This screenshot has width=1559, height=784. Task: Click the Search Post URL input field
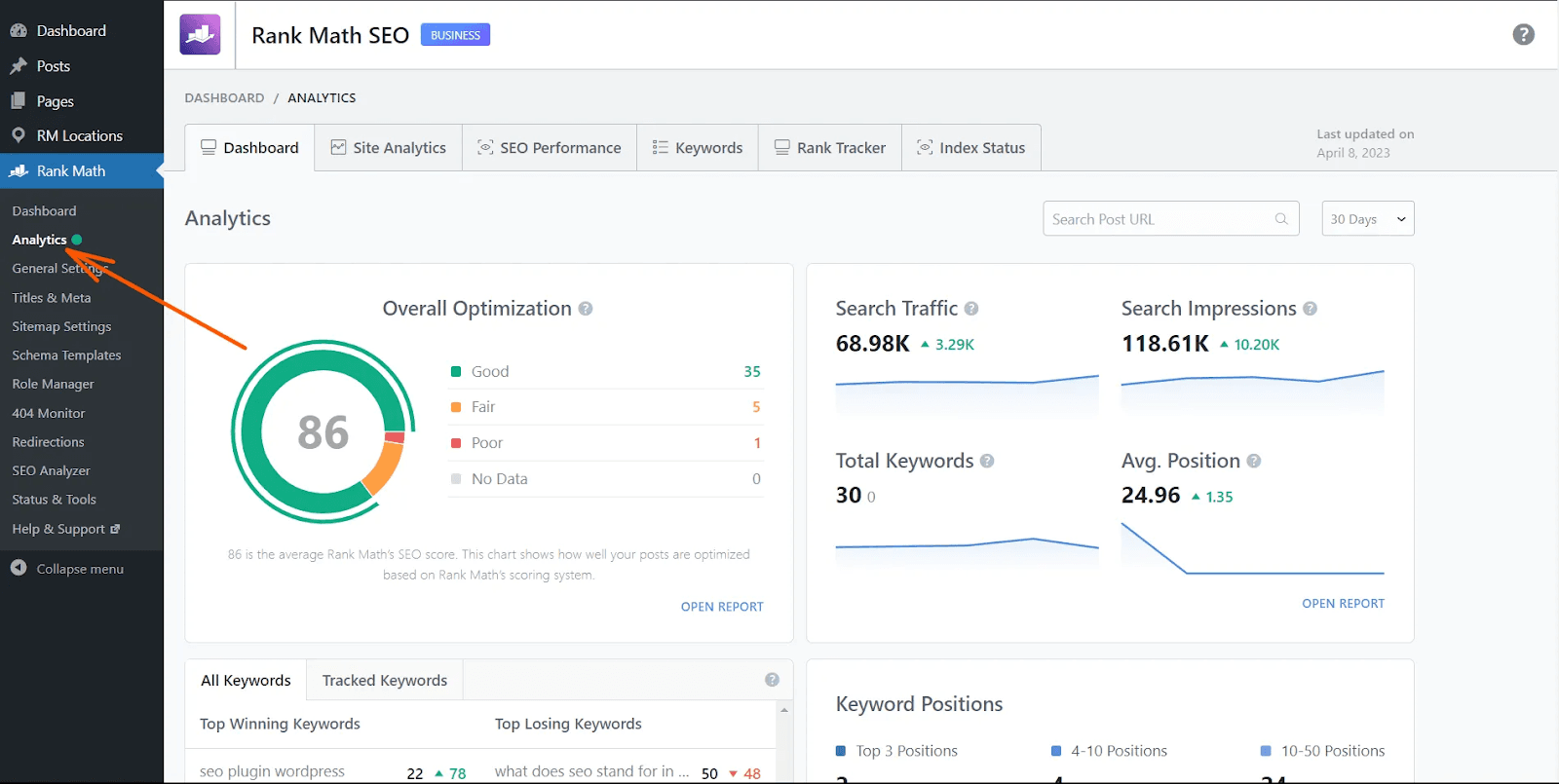coord(1170,219)
